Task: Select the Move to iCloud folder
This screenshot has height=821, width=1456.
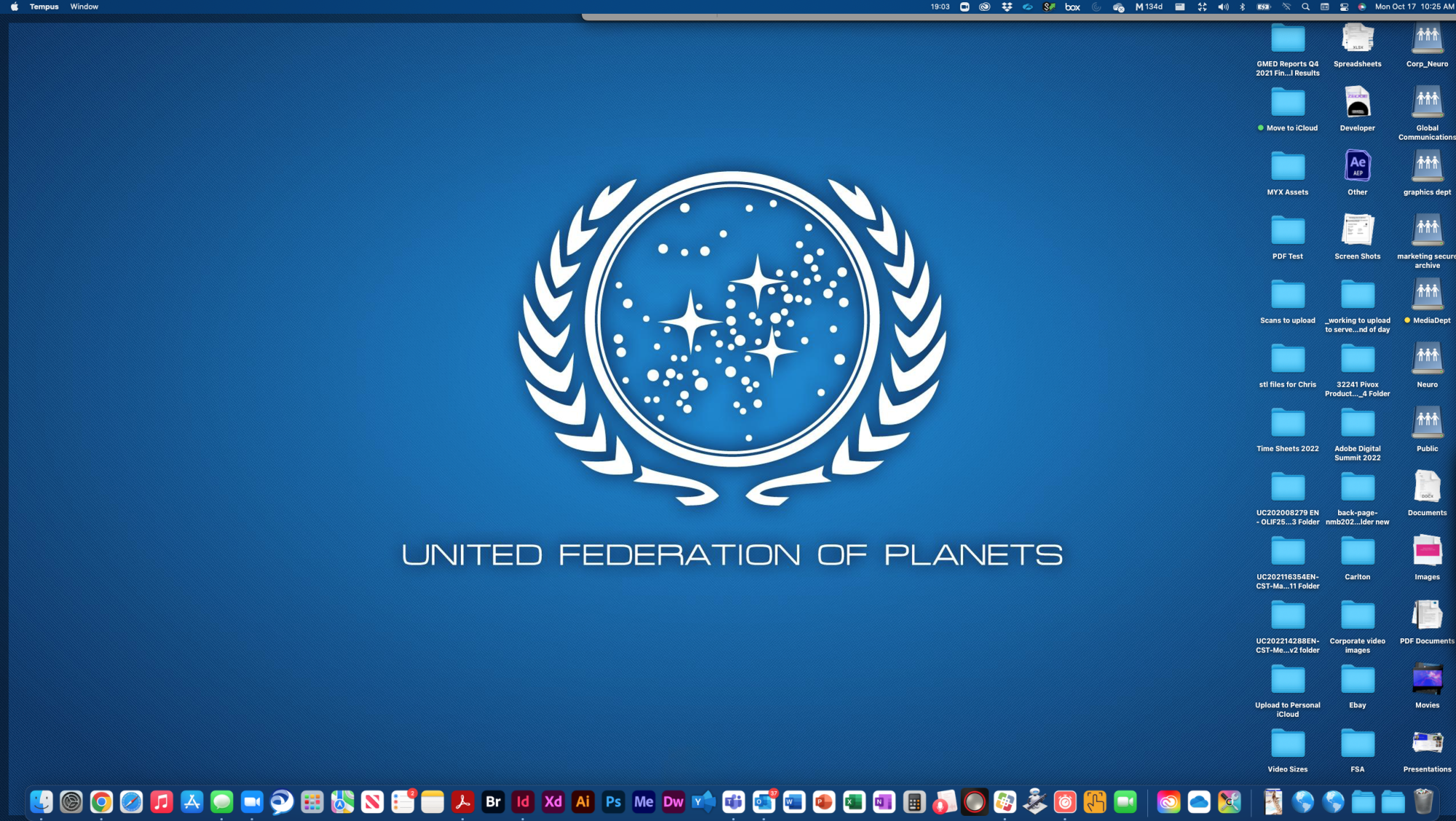Action: 1288,109
